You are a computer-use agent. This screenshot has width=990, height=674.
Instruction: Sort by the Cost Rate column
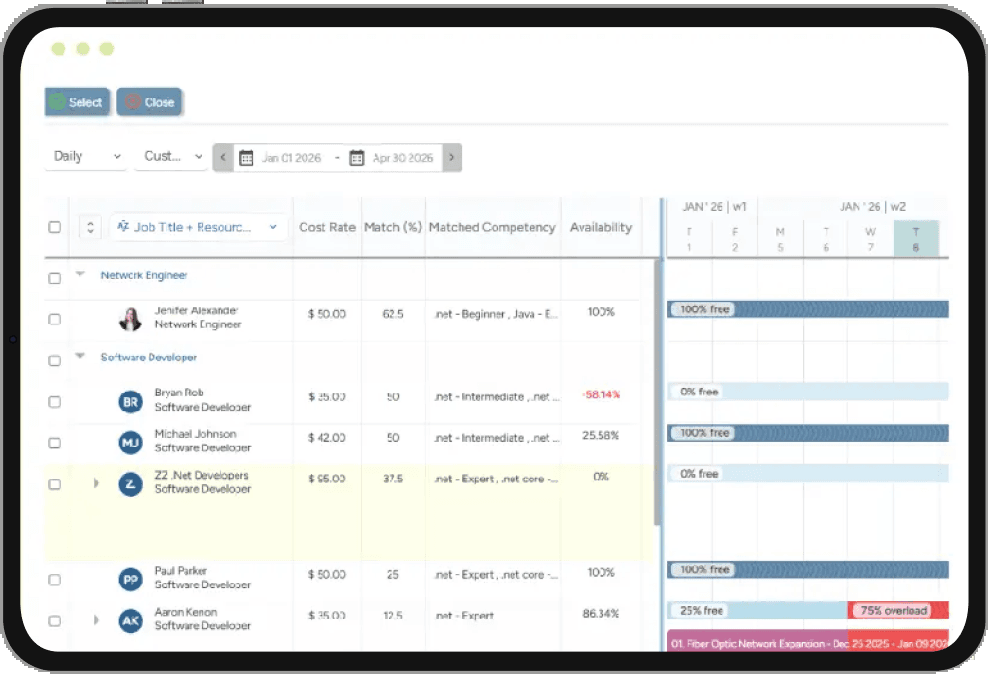[327, 227]
